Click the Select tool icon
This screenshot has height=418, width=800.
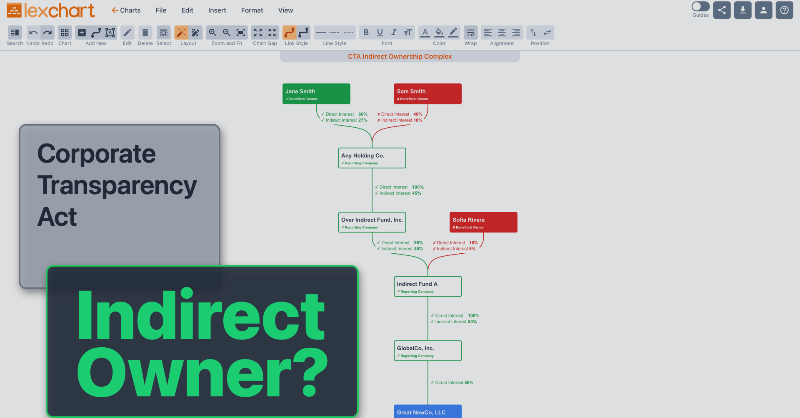click(x=164, y=33)
